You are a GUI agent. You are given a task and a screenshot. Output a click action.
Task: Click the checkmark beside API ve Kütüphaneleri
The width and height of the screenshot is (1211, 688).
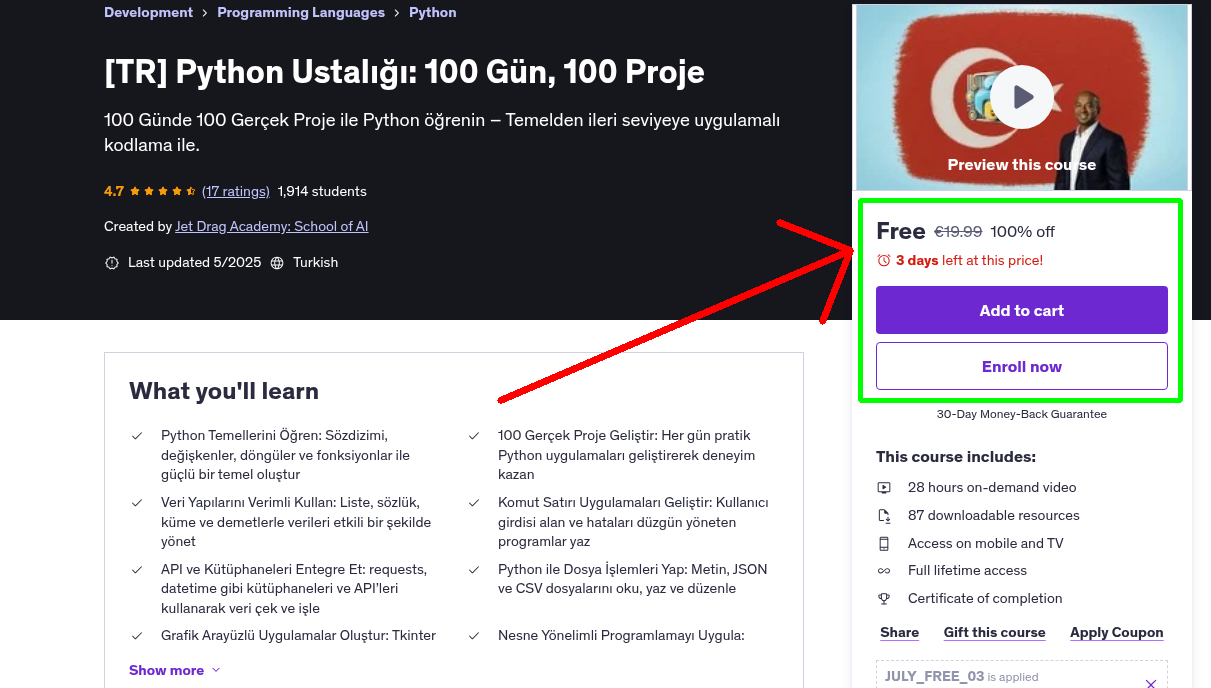pos(137,570)
